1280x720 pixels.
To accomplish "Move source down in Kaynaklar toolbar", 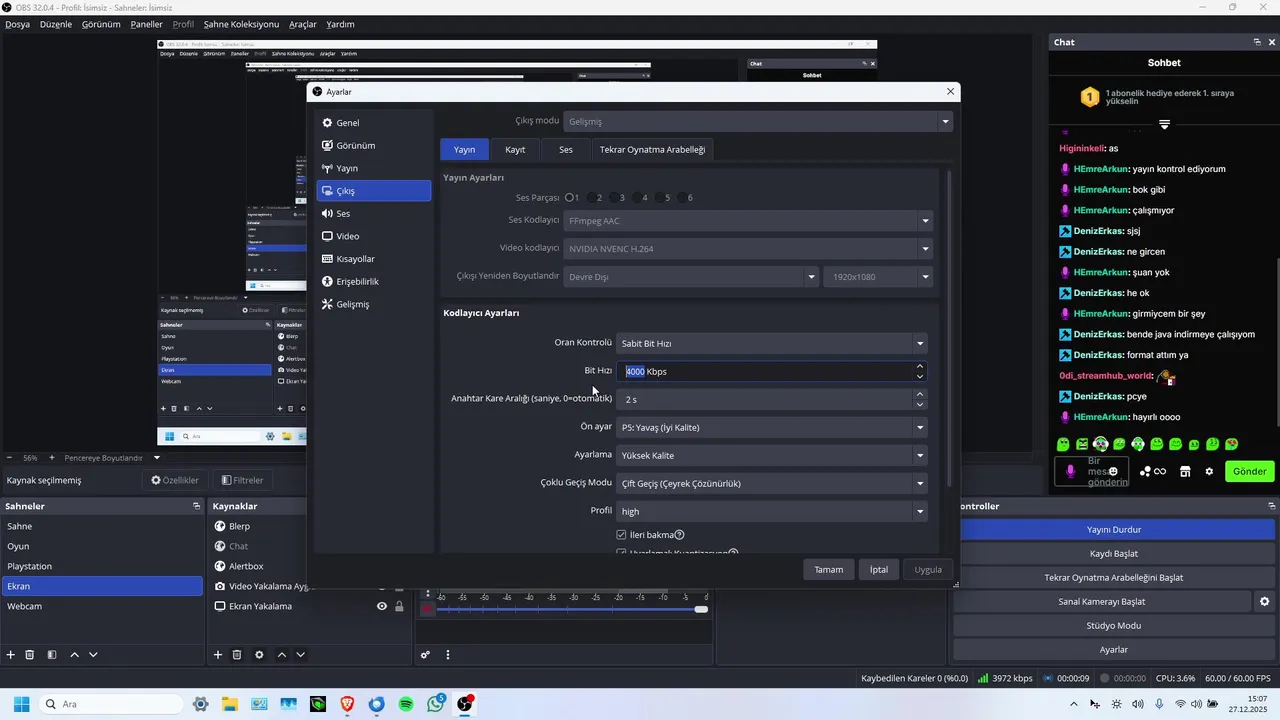I will point(300,655).
